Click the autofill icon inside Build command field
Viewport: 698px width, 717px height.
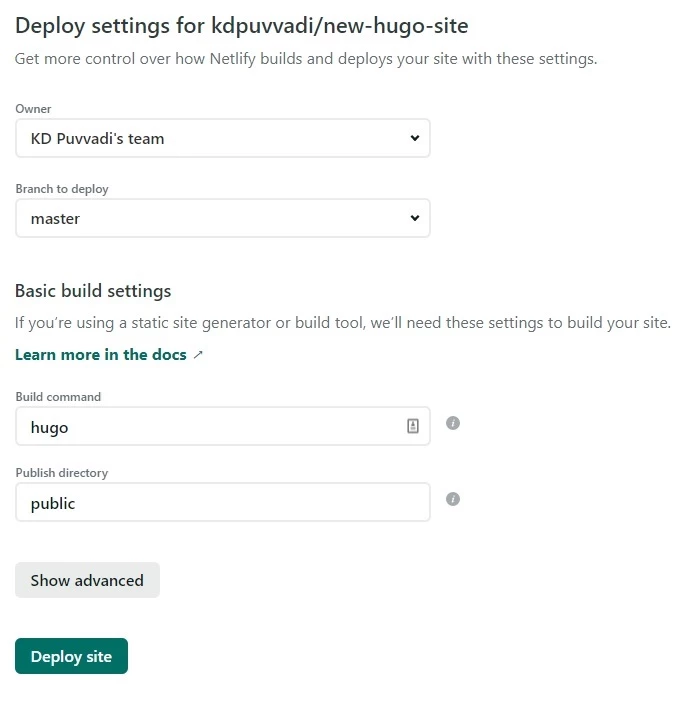click(413, 427)
